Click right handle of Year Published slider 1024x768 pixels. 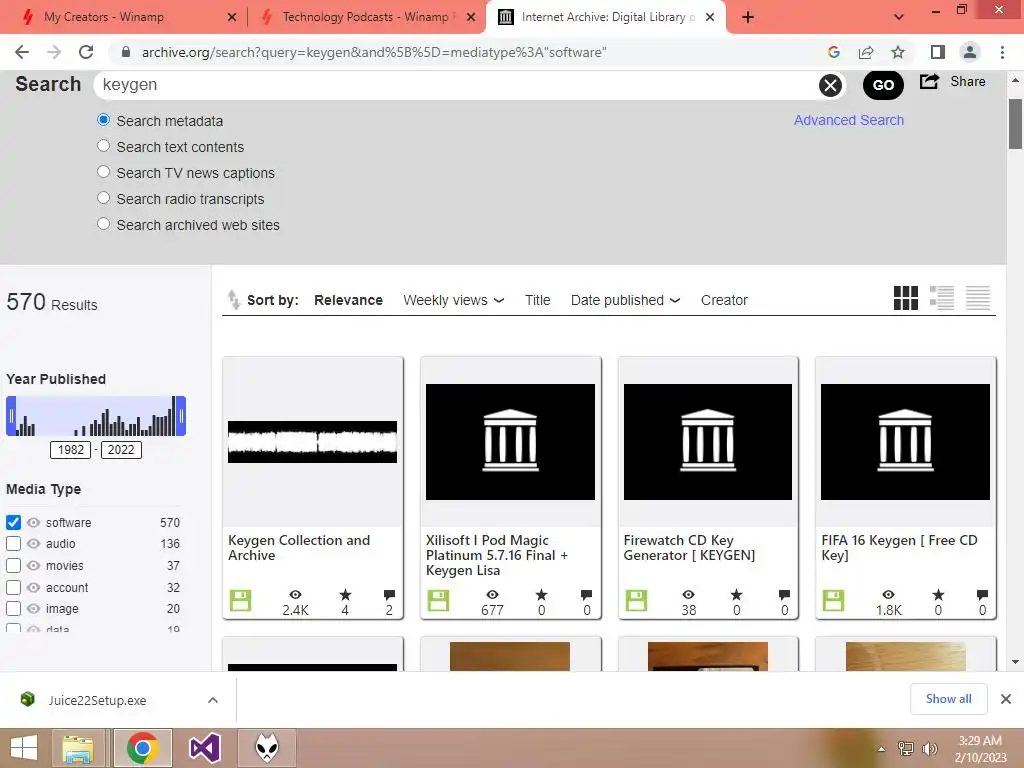click(x=182, y=416)
